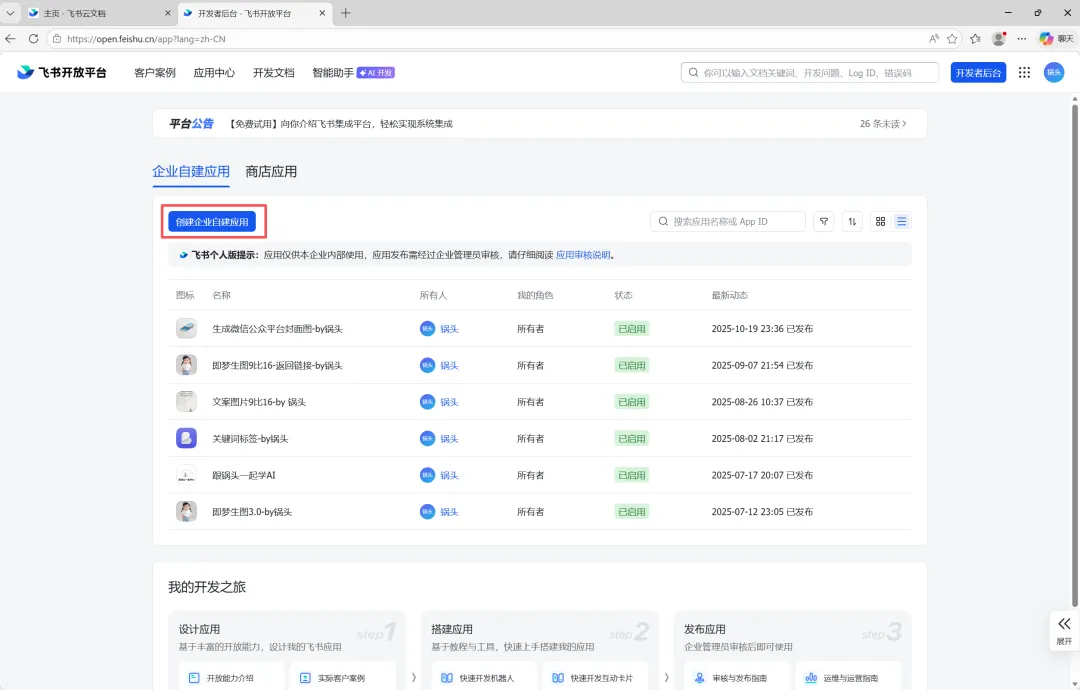This screenshot has height=690, width=1080.
Task: Click 创建企业自建应用 button
Action: pos(212,222)
